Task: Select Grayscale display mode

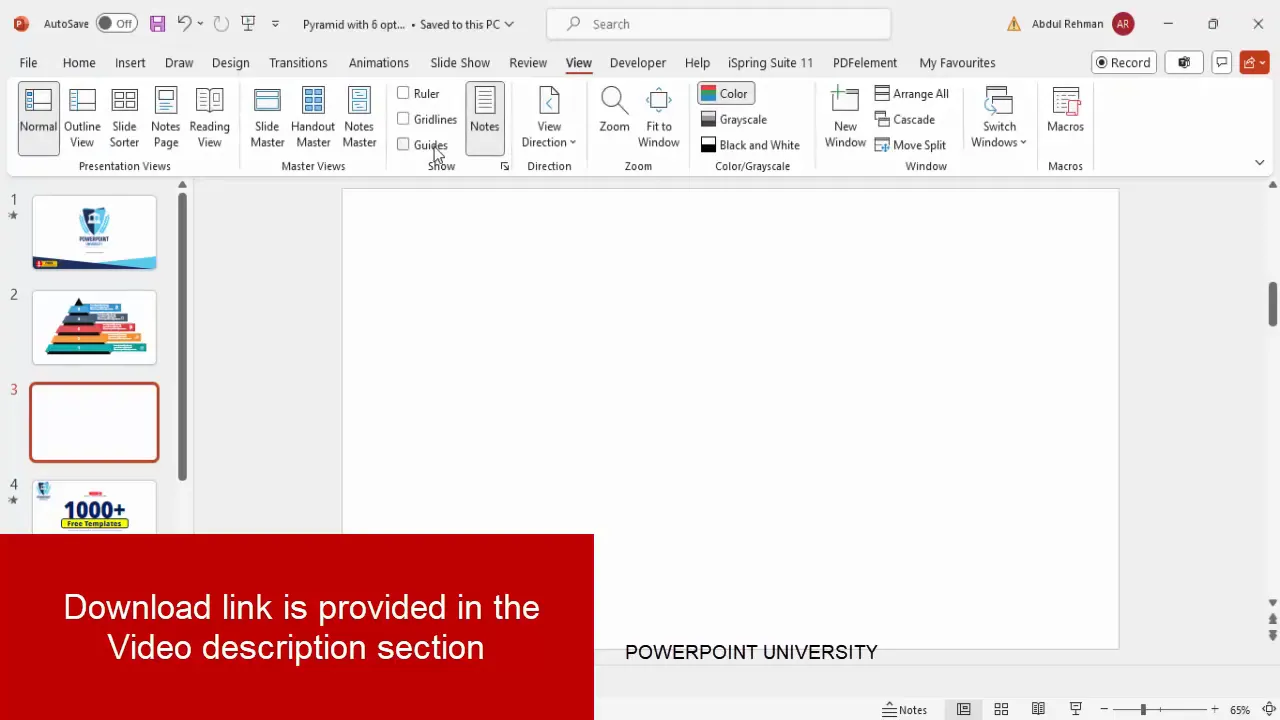Action: pos(733,119)
